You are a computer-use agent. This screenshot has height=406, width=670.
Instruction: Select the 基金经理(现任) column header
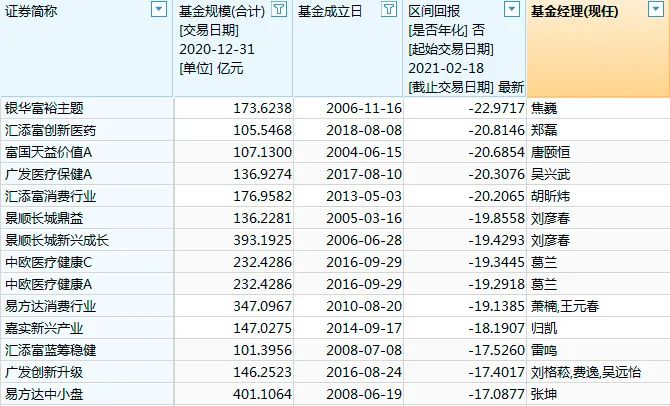[x=598, y=48]
